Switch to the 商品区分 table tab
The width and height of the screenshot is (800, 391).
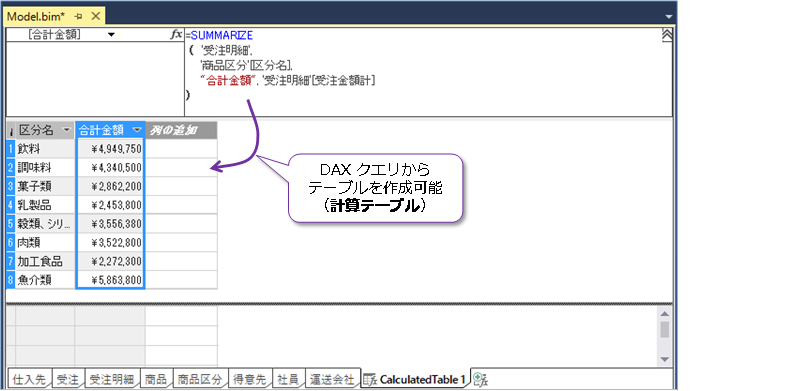pyautogui.click(x=200, y=379)
